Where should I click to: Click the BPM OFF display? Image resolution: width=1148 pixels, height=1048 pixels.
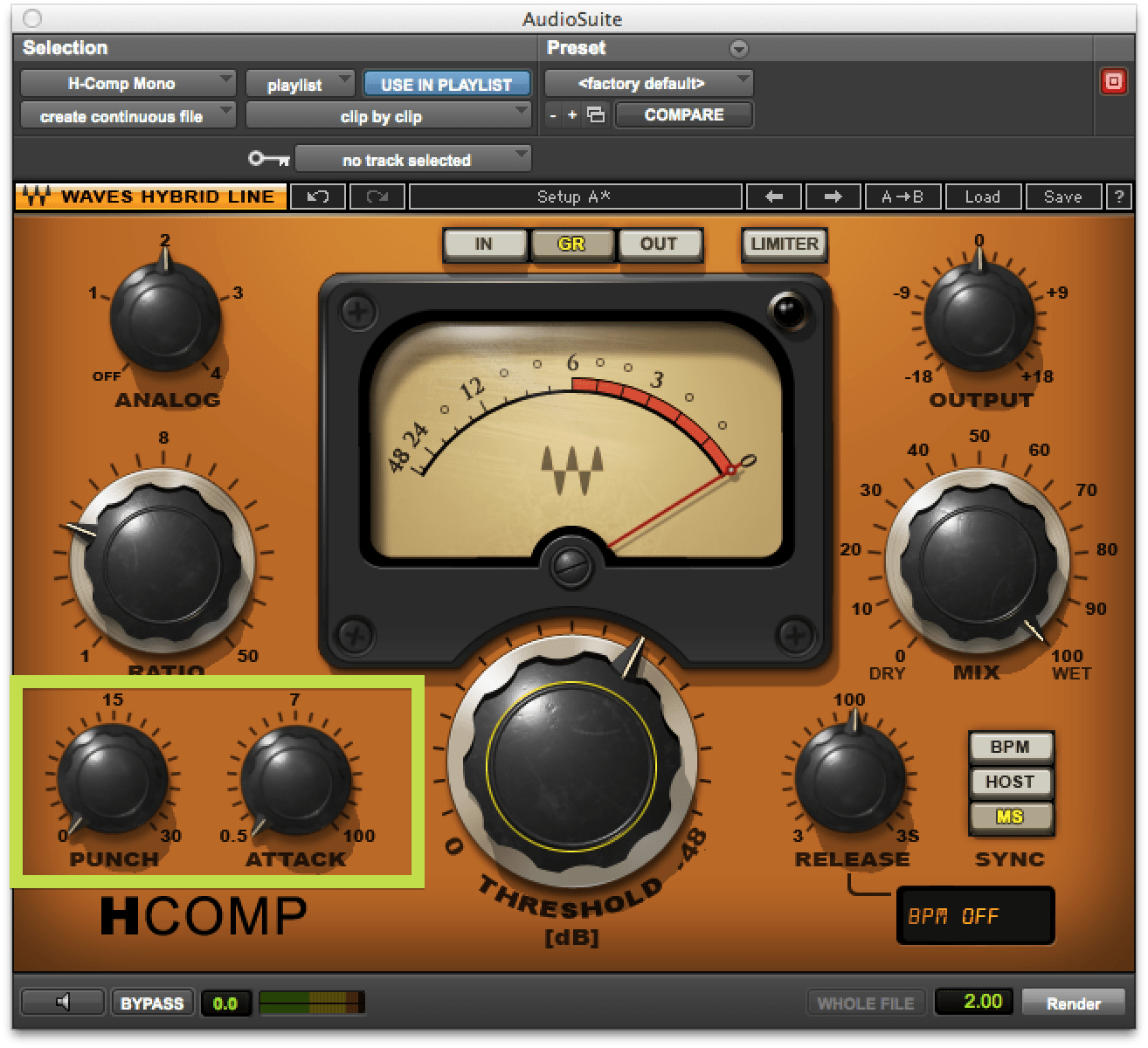tap(975, 916)
